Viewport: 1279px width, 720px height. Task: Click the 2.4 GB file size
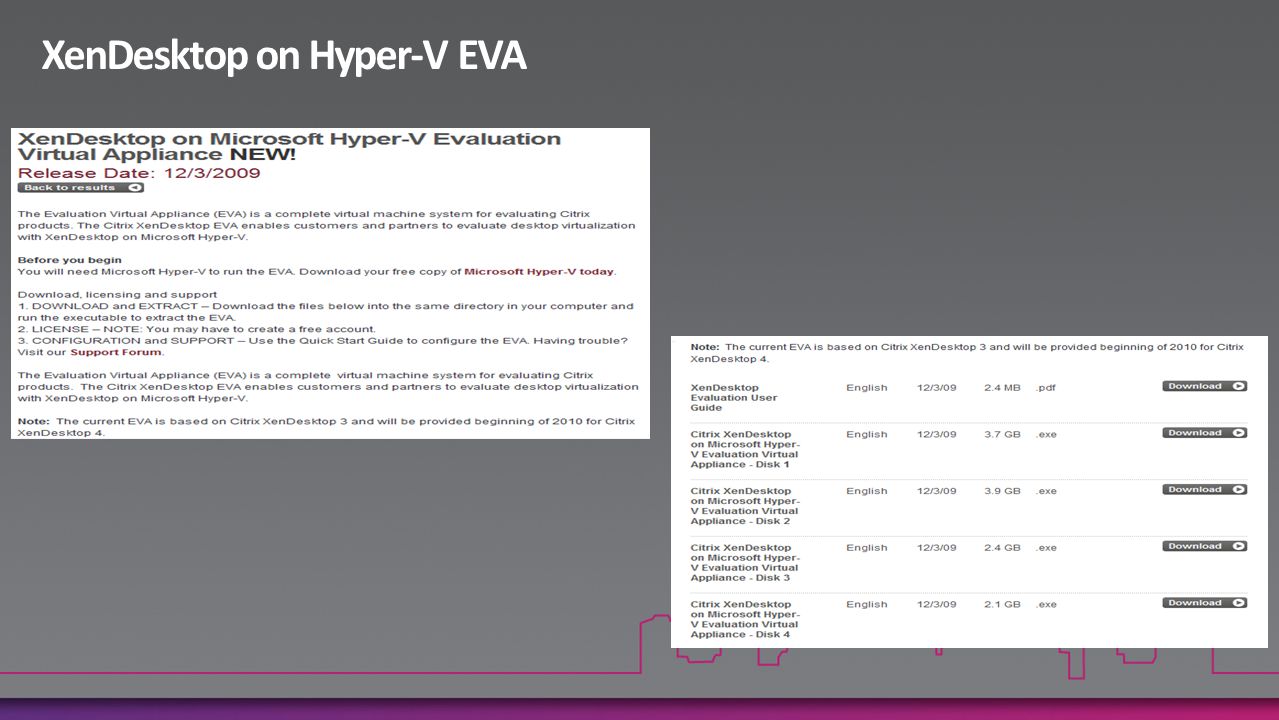[1002, 548]
